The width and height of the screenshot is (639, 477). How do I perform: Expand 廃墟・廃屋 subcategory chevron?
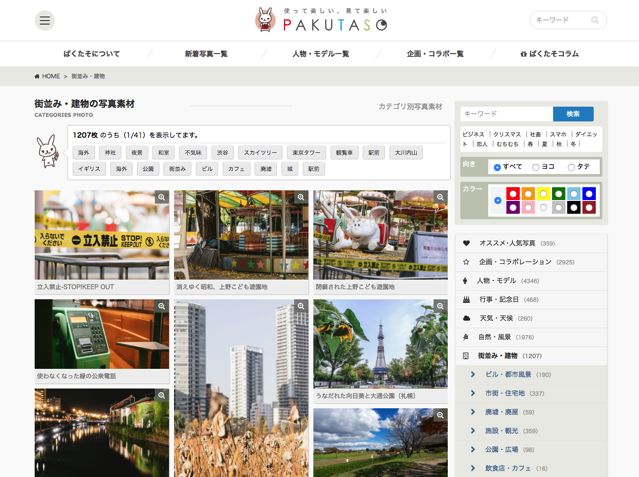click(x=473, y=412)
